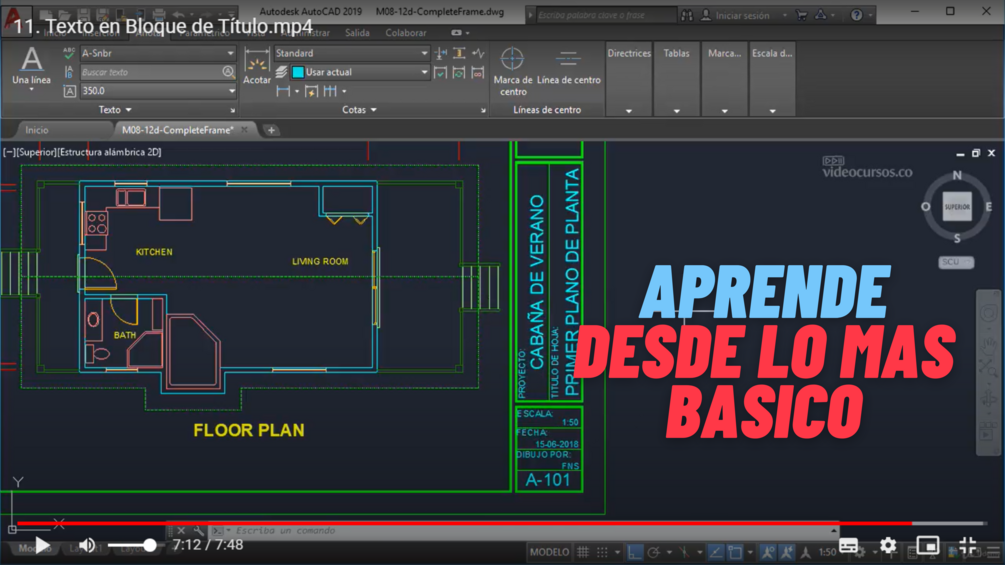Select the Una línea text tool

click(x=31, y=67)
